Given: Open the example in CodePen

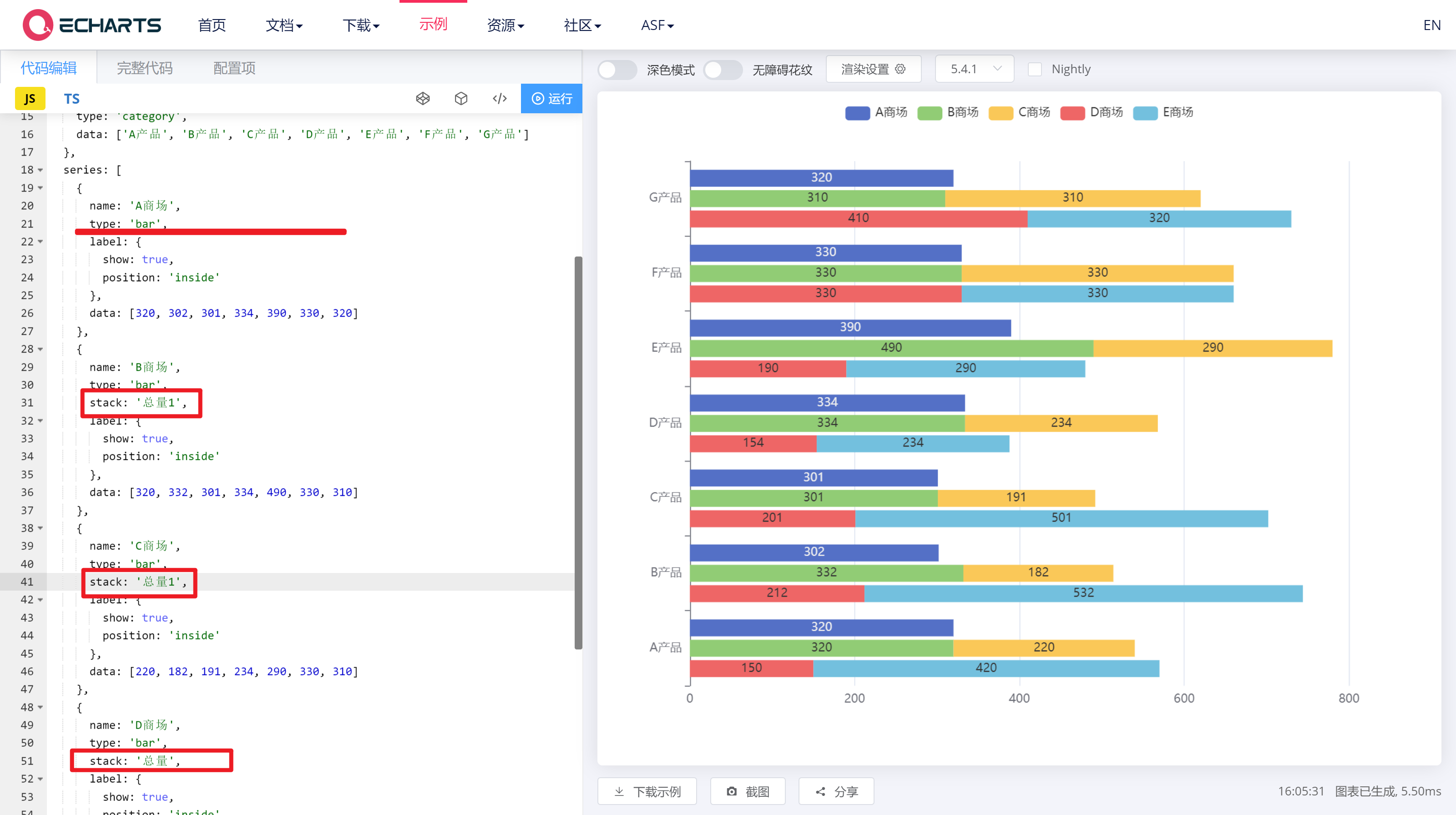Looking at the screenshot, I should tap(423, 98).
